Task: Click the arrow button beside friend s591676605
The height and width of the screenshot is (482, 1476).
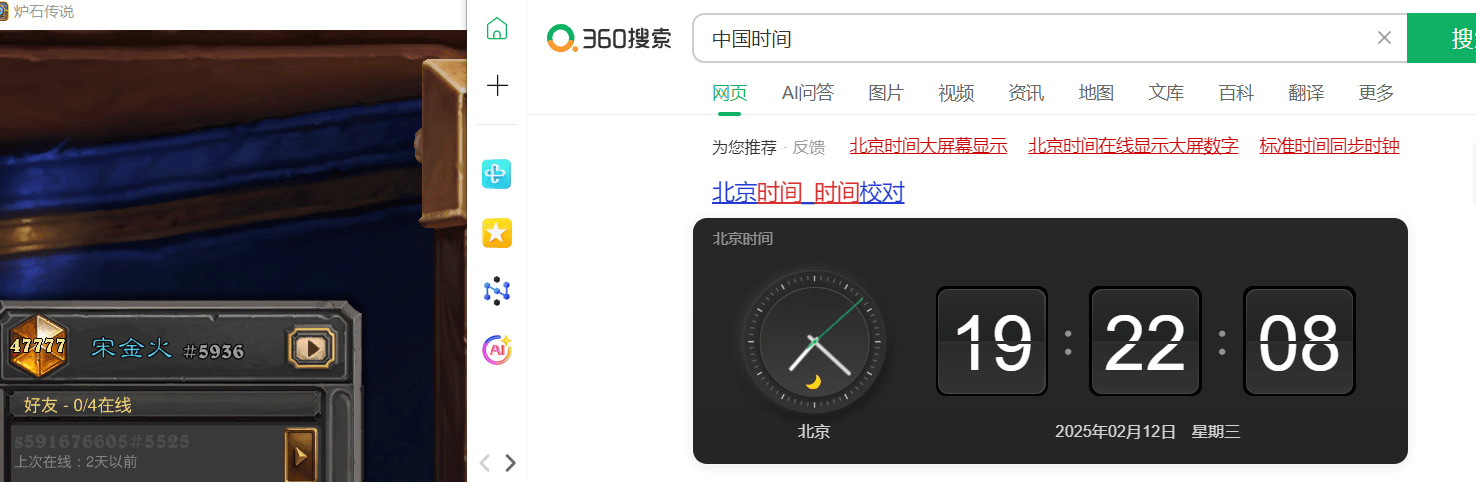Action: tap(300, 455)
